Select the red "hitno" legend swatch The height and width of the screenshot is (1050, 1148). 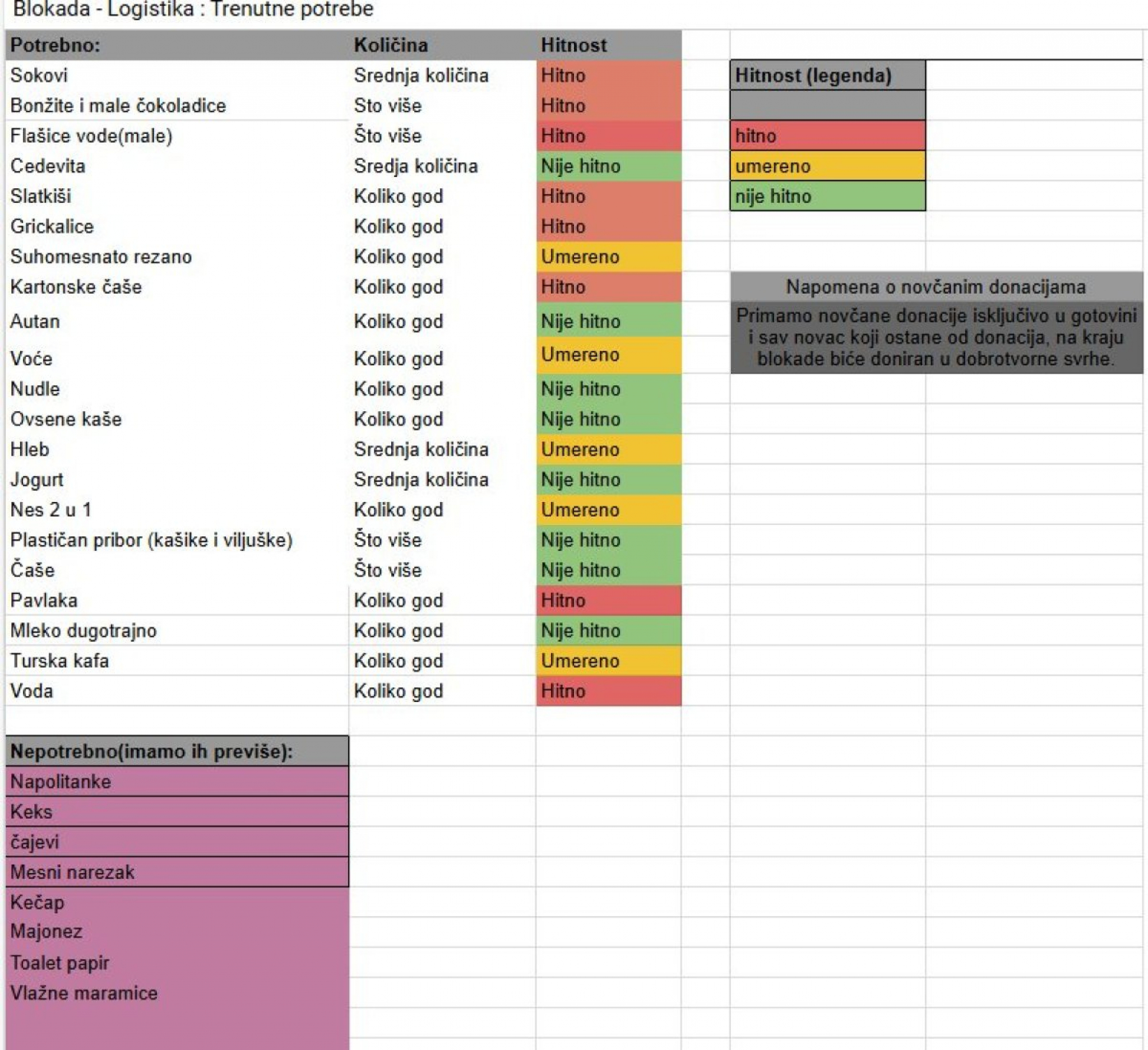point(827,136)
